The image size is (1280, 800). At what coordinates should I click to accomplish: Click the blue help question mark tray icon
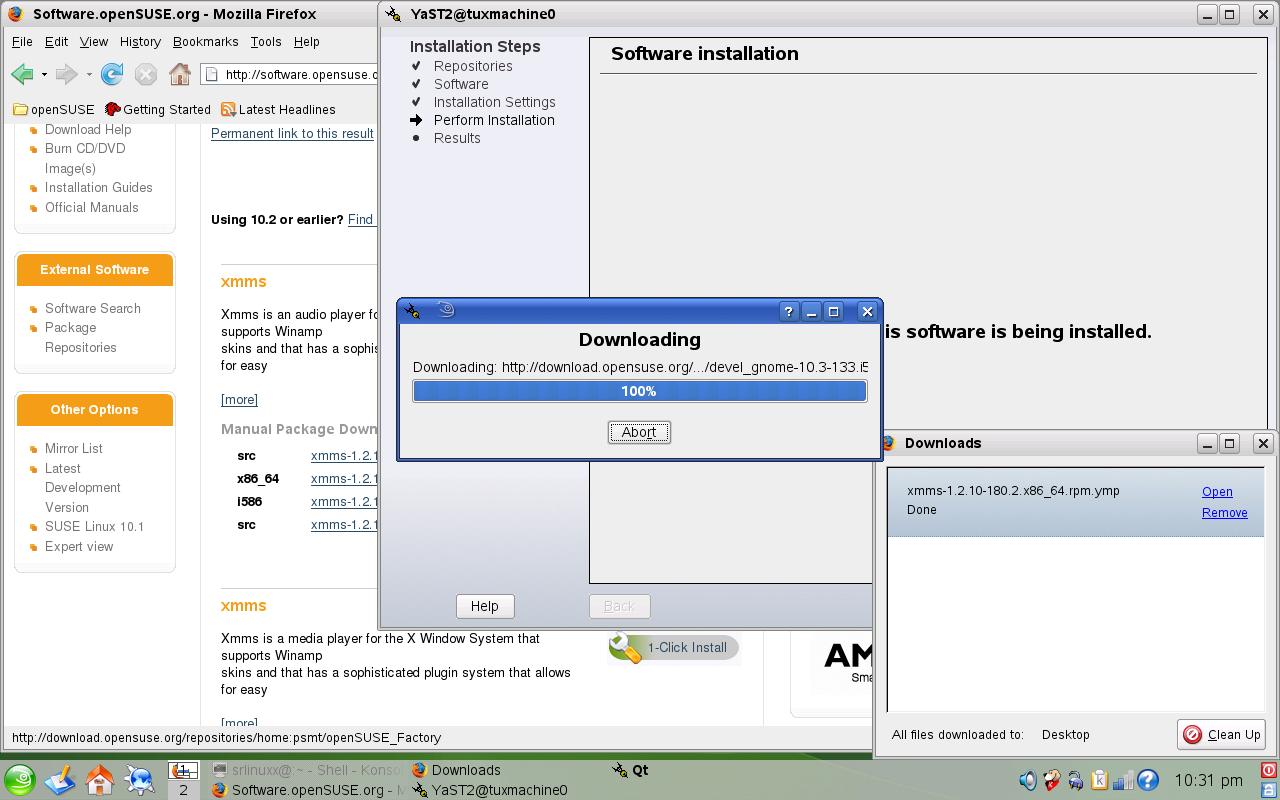1148,780
